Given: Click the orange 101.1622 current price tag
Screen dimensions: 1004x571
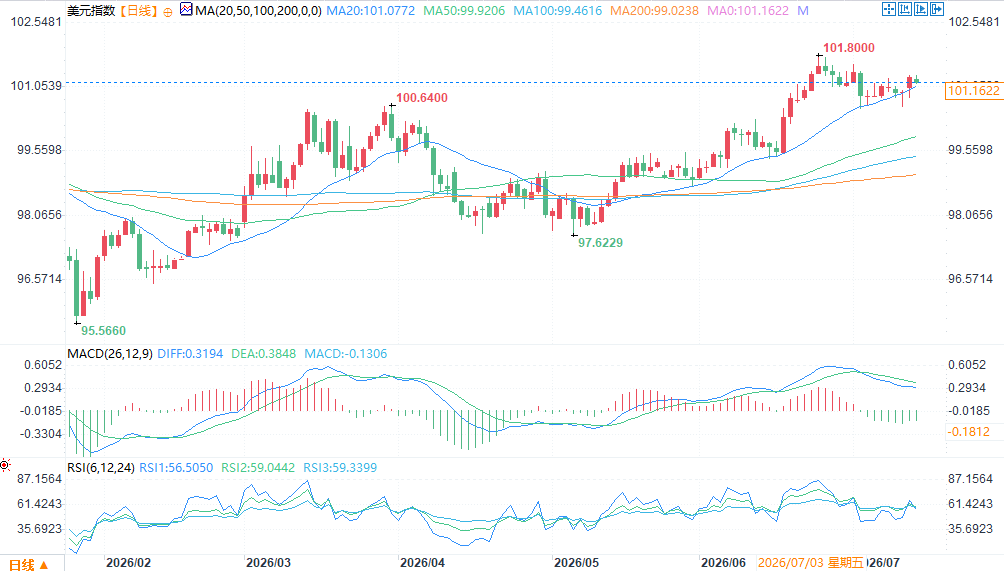Looking at the screenshot, I should (x=973, y=91).
